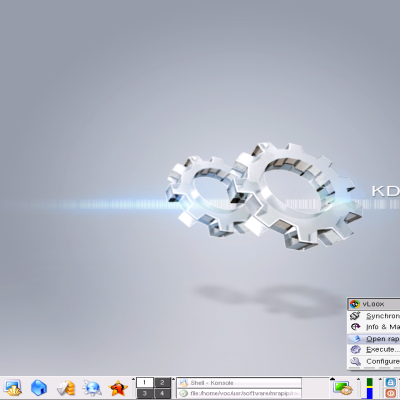The image size is (400, 400).
Task: Select the Synchronize menu entry
Action: 374,316
